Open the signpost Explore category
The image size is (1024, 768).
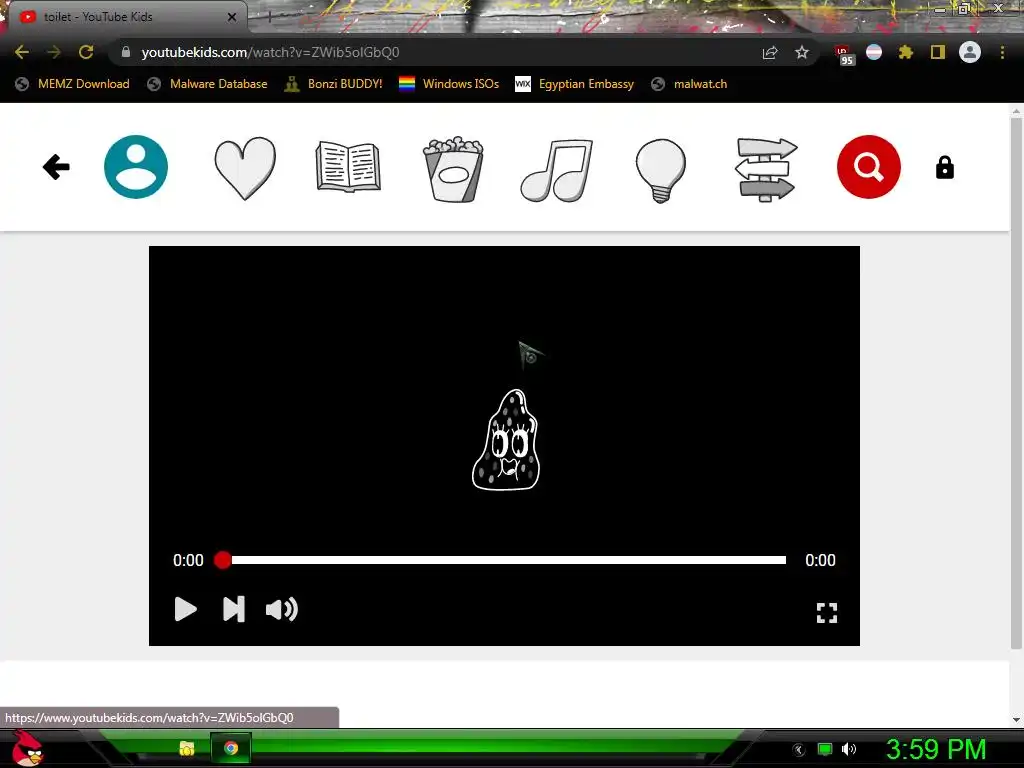point(765,169)
